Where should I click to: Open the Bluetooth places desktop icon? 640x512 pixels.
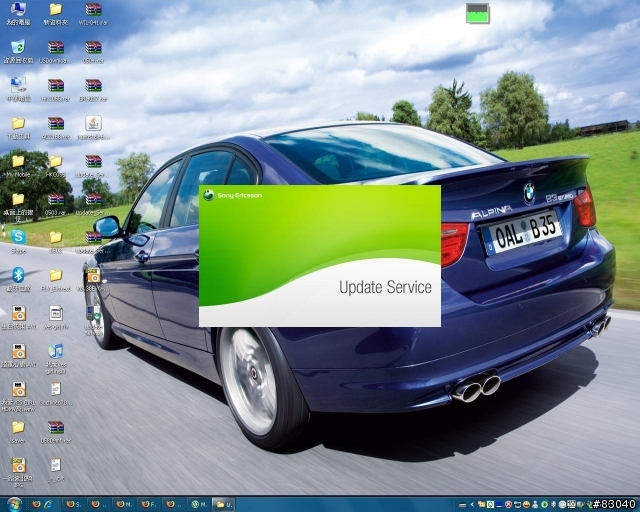(18, 280)
